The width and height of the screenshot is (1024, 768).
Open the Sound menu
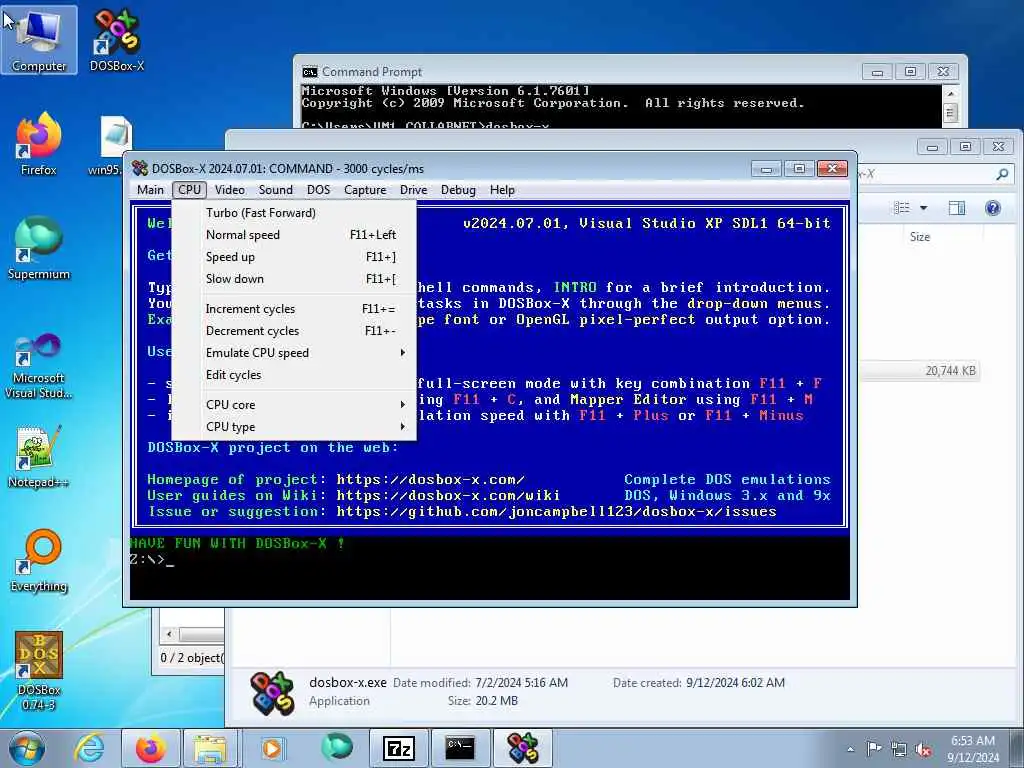tap(276, 189)
